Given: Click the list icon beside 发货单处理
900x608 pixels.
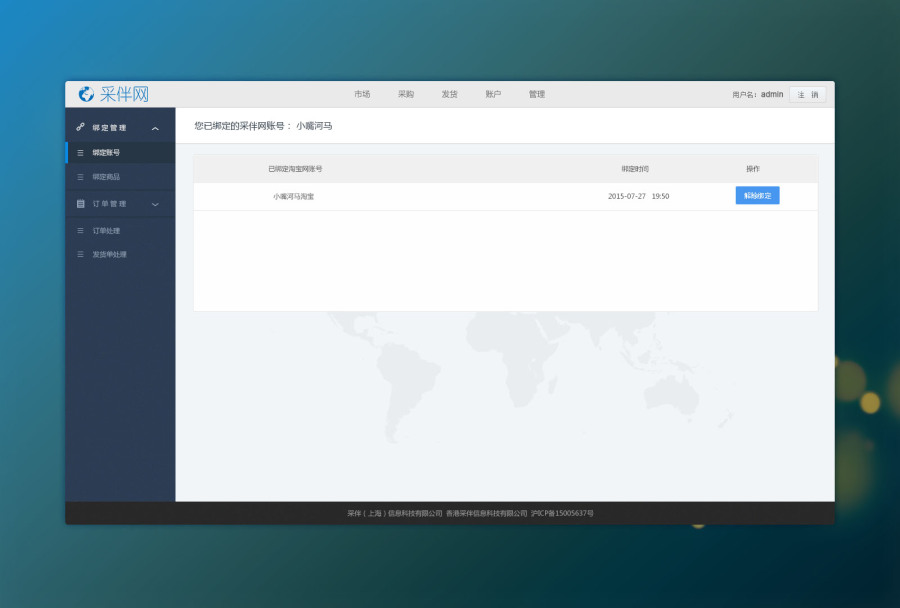Looking at the screenshot, I should [79, 254].
